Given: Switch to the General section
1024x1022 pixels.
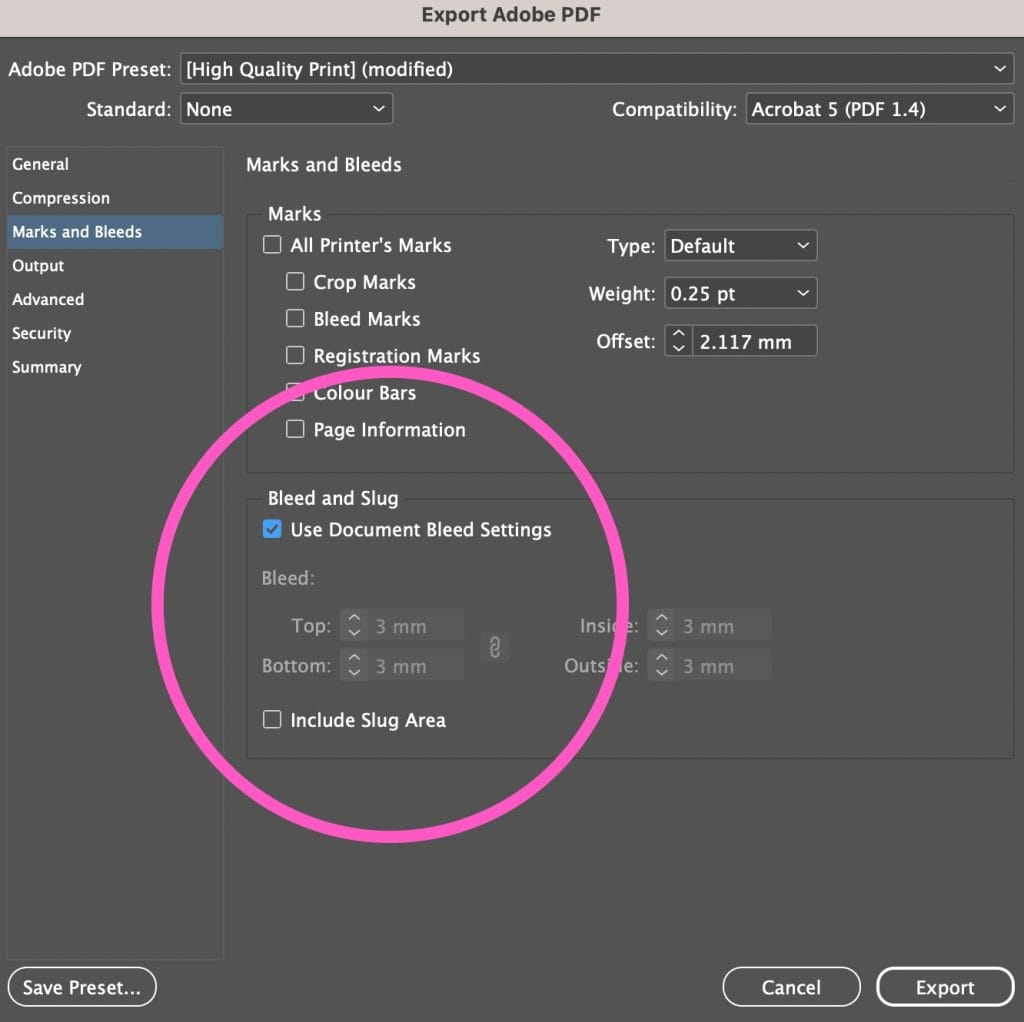Looking at the screenshot, I should 41,164.
